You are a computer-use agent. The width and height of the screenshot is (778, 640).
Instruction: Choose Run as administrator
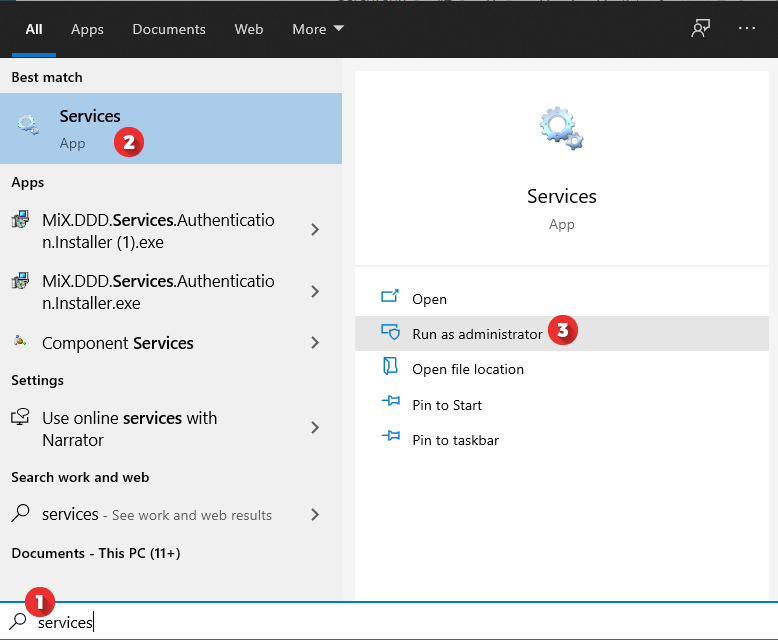pos(562,334)
